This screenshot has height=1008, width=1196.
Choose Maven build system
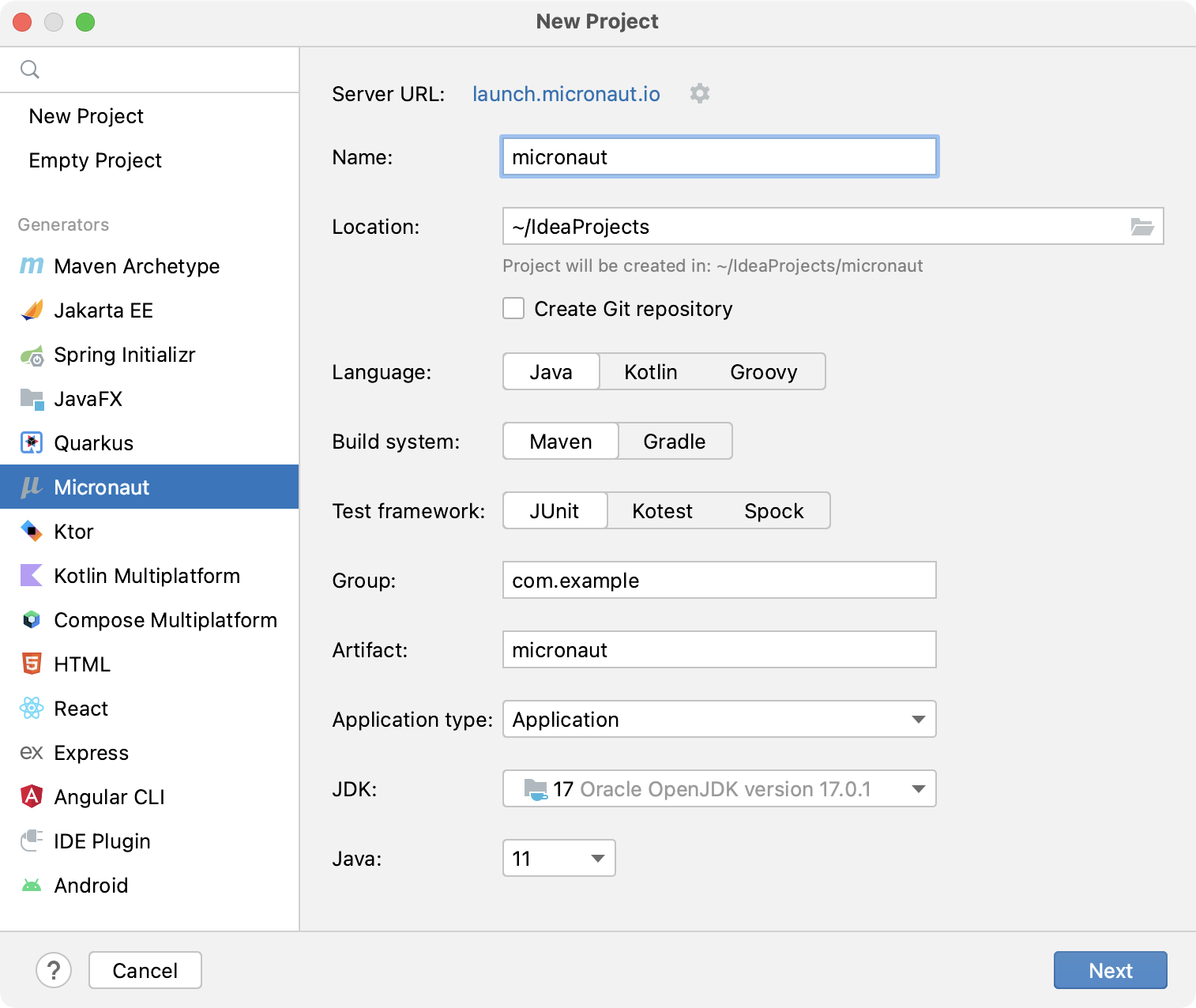pyautogui.click(x=561, y=441)
